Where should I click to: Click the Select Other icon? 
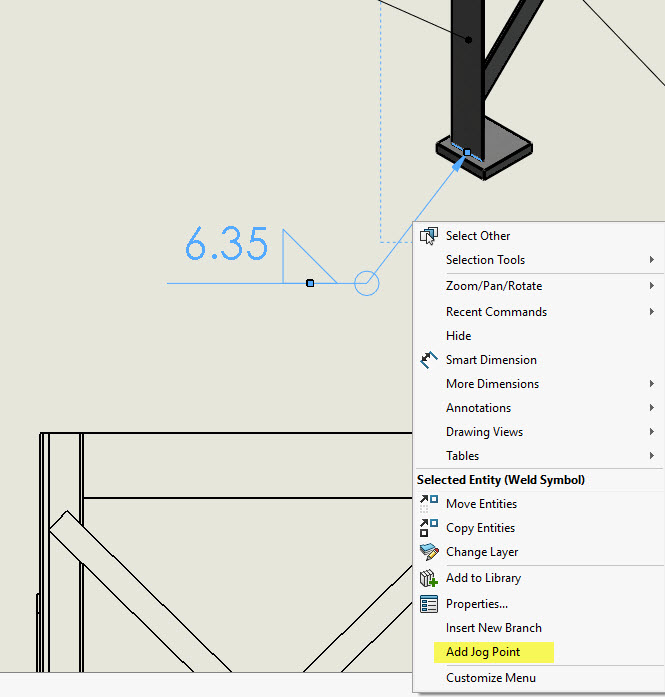tap(429, 236)
